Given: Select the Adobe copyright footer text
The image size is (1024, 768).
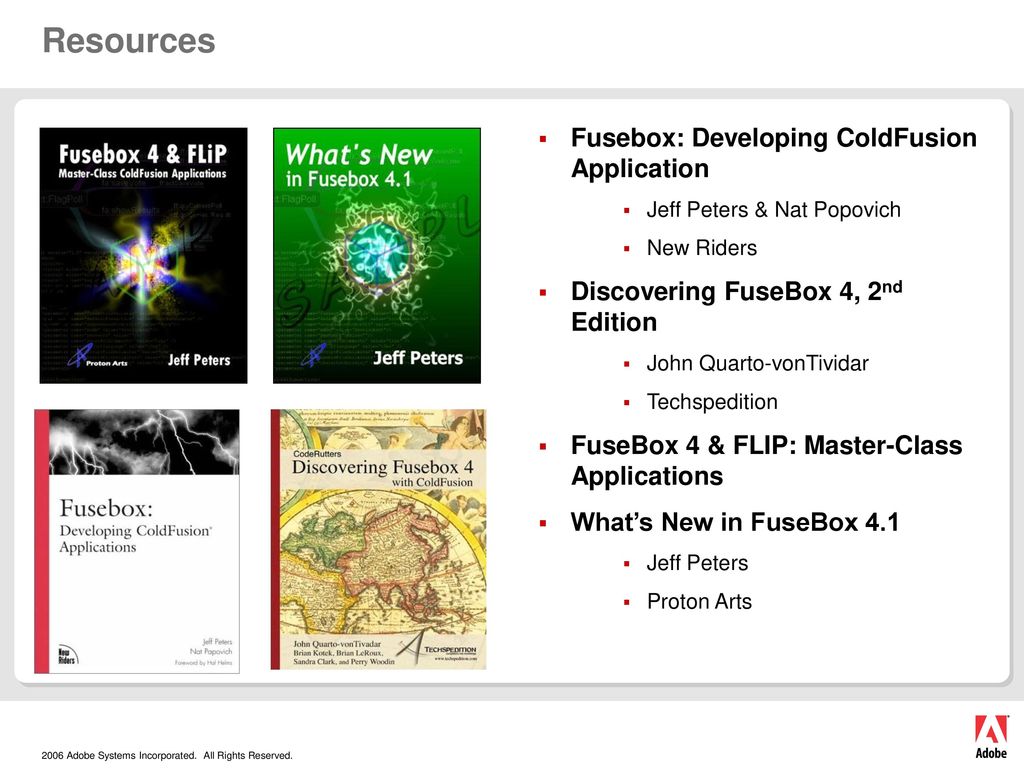Looking at the screenshot, I should click(167, 756).
